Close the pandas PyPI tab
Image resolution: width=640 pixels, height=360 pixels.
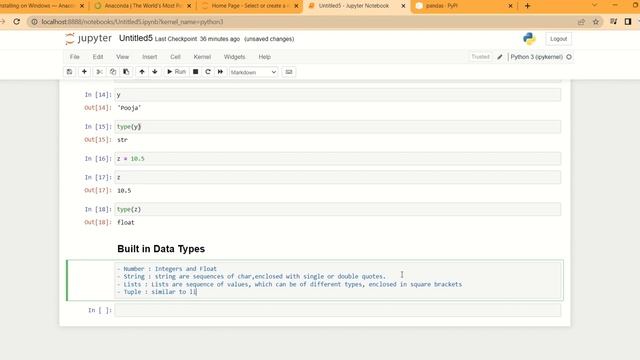(510, 6)
